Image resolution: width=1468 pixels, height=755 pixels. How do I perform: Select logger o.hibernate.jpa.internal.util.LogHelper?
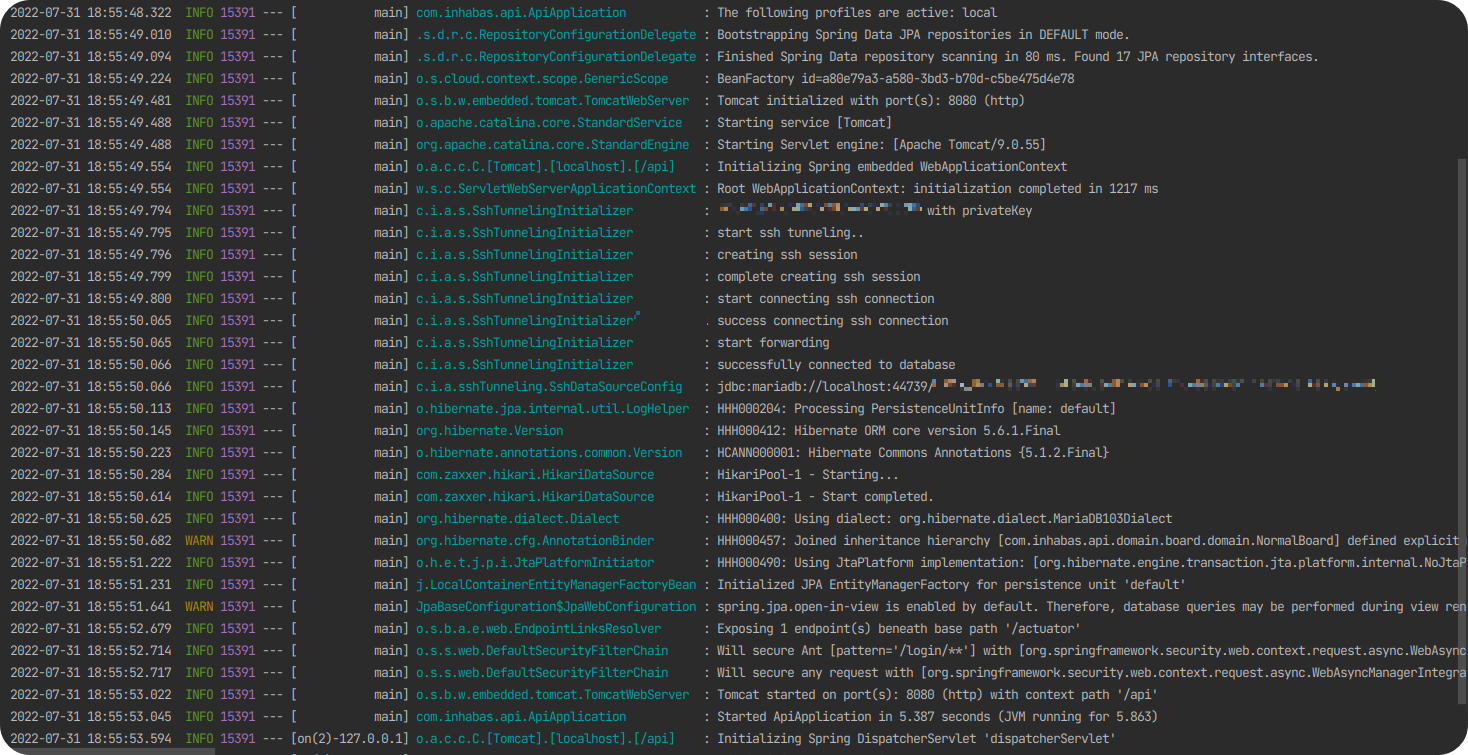pyautogui.click(x=553, y=409)
